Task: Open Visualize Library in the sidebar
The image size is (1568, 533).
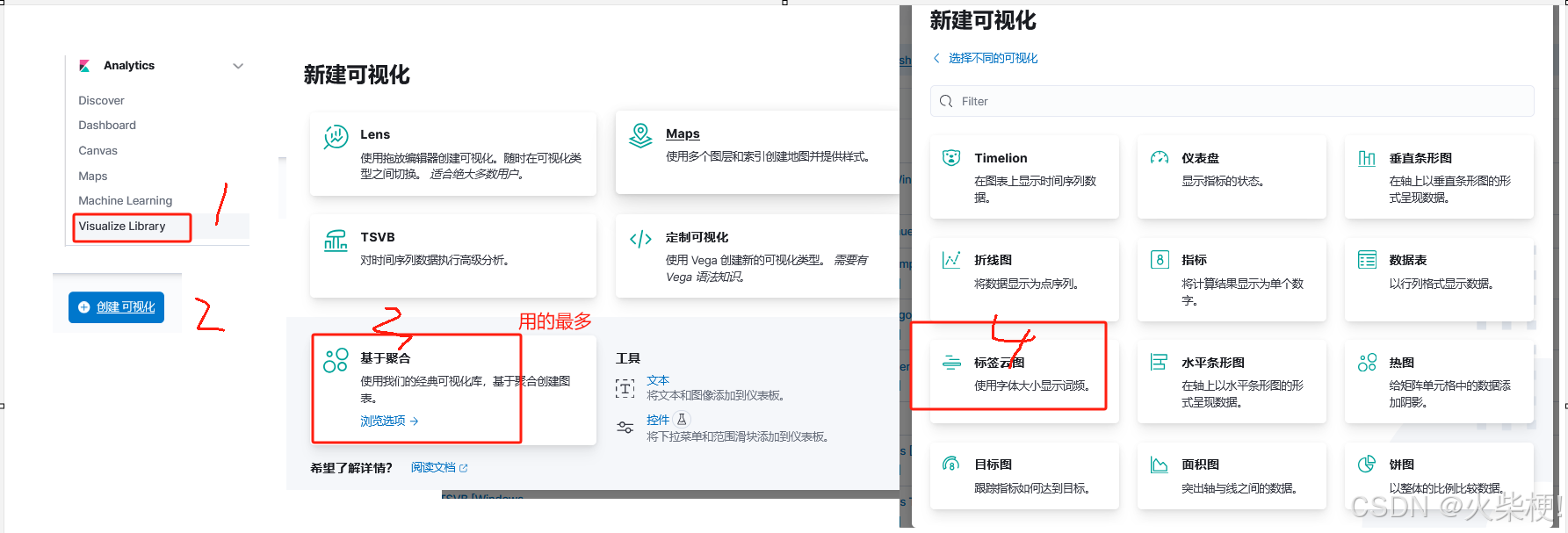Action: click(x=122, y=226)
